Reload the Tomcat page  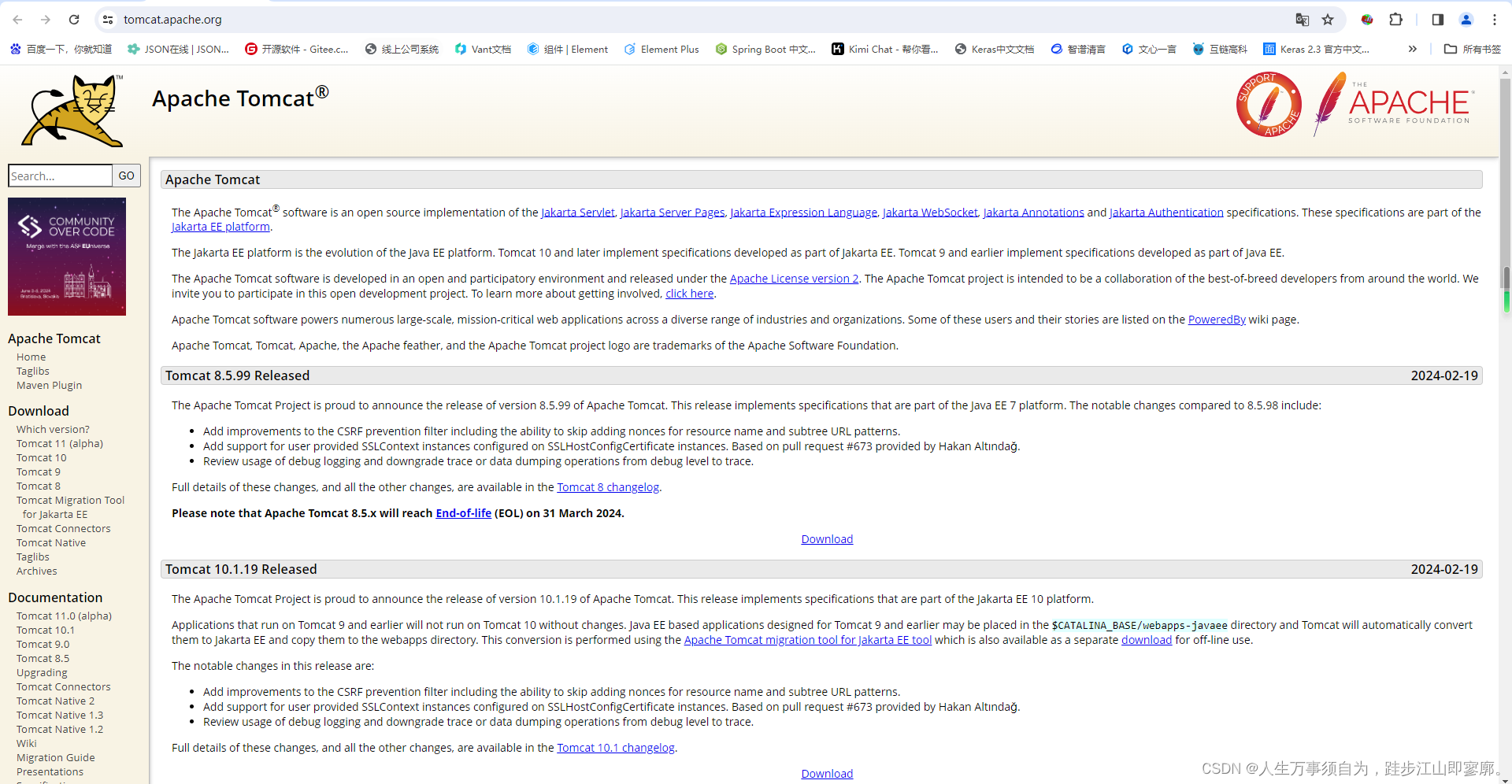(74, 20)
